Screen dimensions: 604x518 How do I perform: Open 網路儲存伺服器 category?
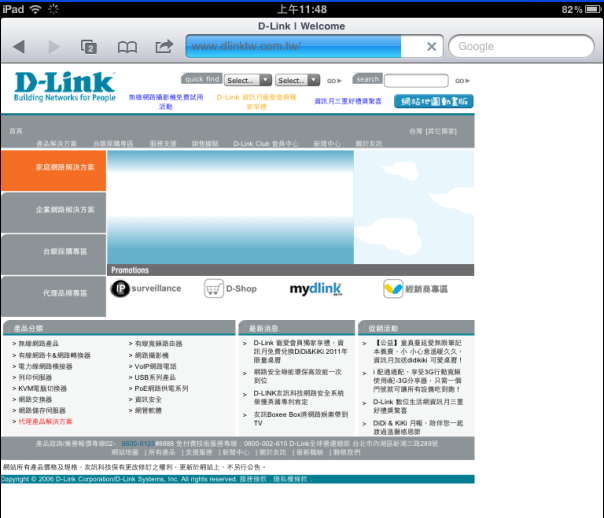click(x=42, y=411)
